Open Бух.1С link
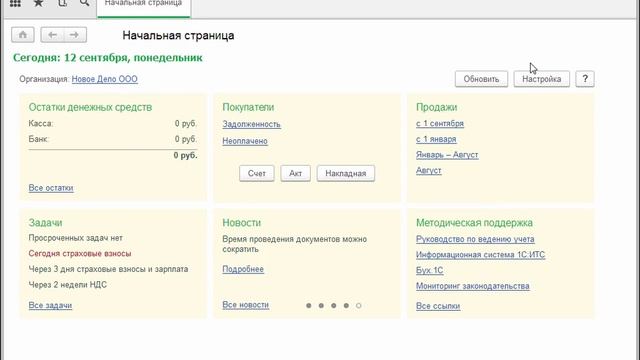This screenshot has width=640, height=360. coord(429,271)
